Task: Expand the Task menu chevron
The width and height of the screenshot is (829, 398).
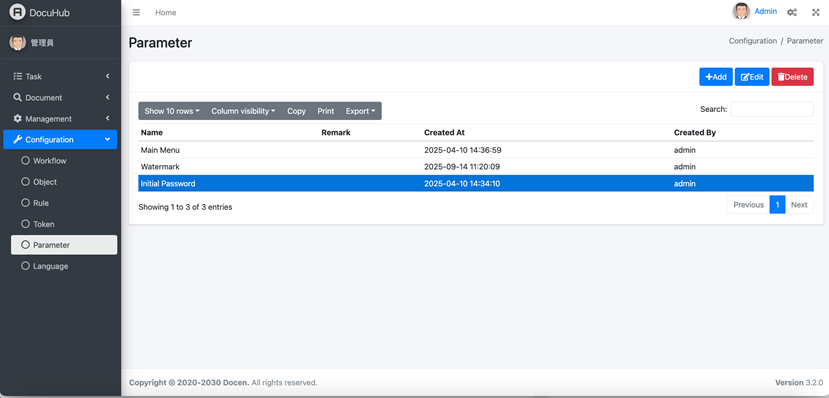Action: pyautogui.click(x=107, y=76)
